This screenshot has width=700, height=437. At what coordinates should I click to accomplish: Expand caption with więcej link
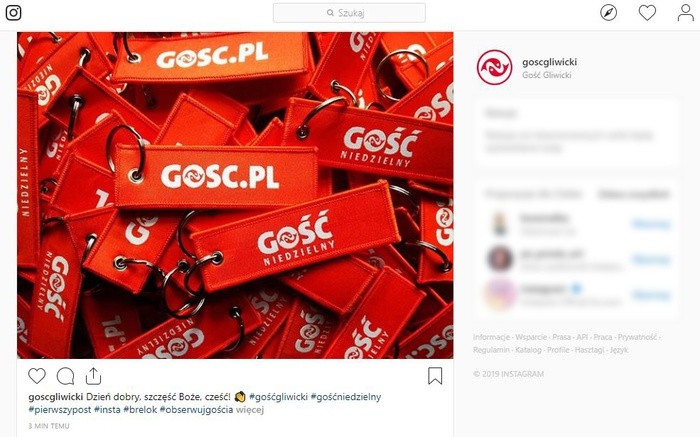tap(250, 409)
